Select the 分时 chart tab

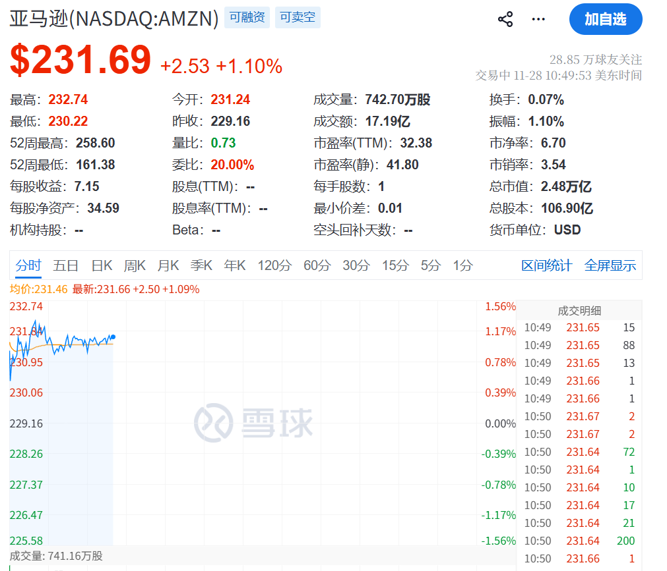click(28, 265)
